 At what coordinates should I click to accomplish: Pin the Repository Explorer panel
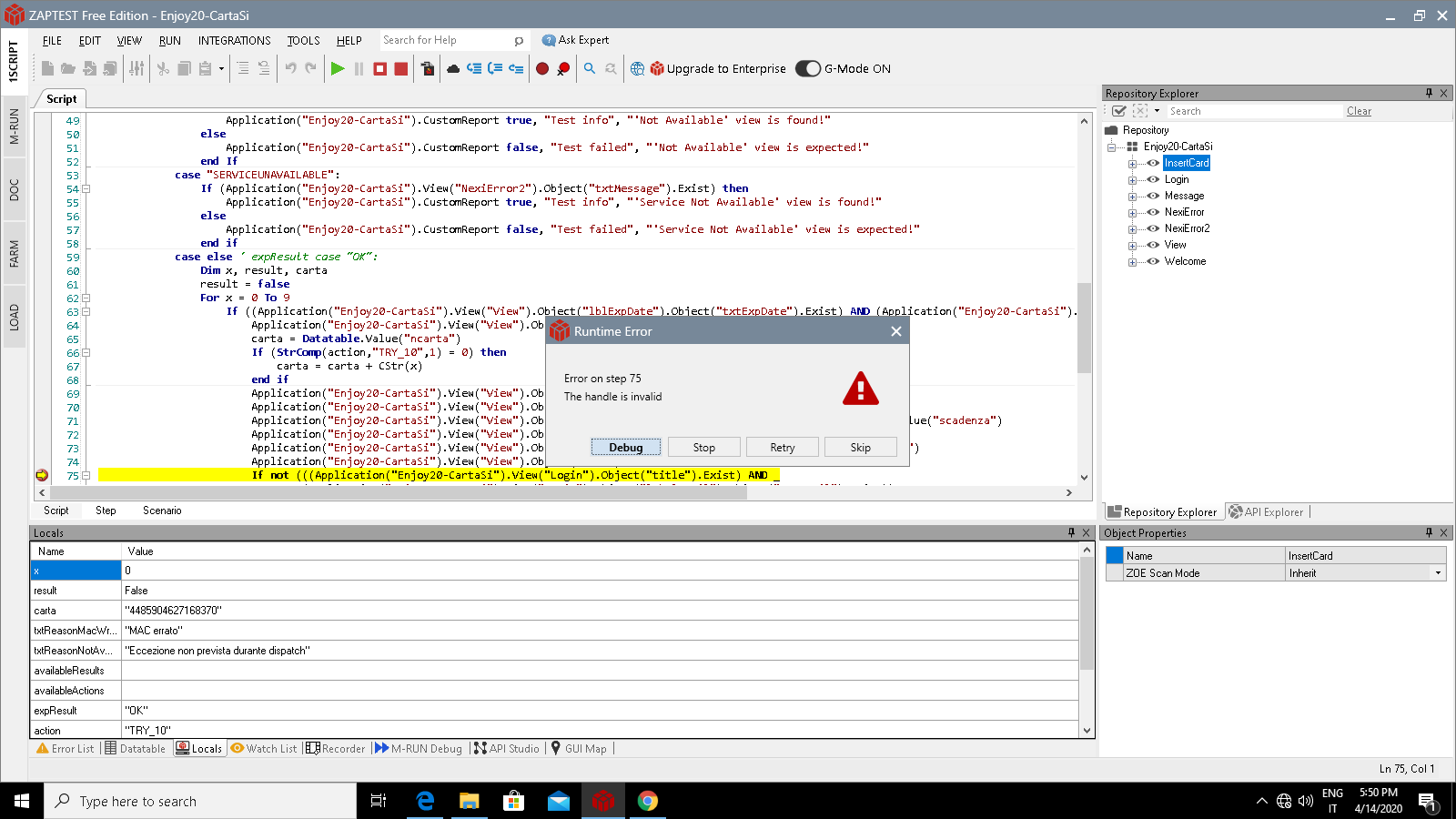1427,93
